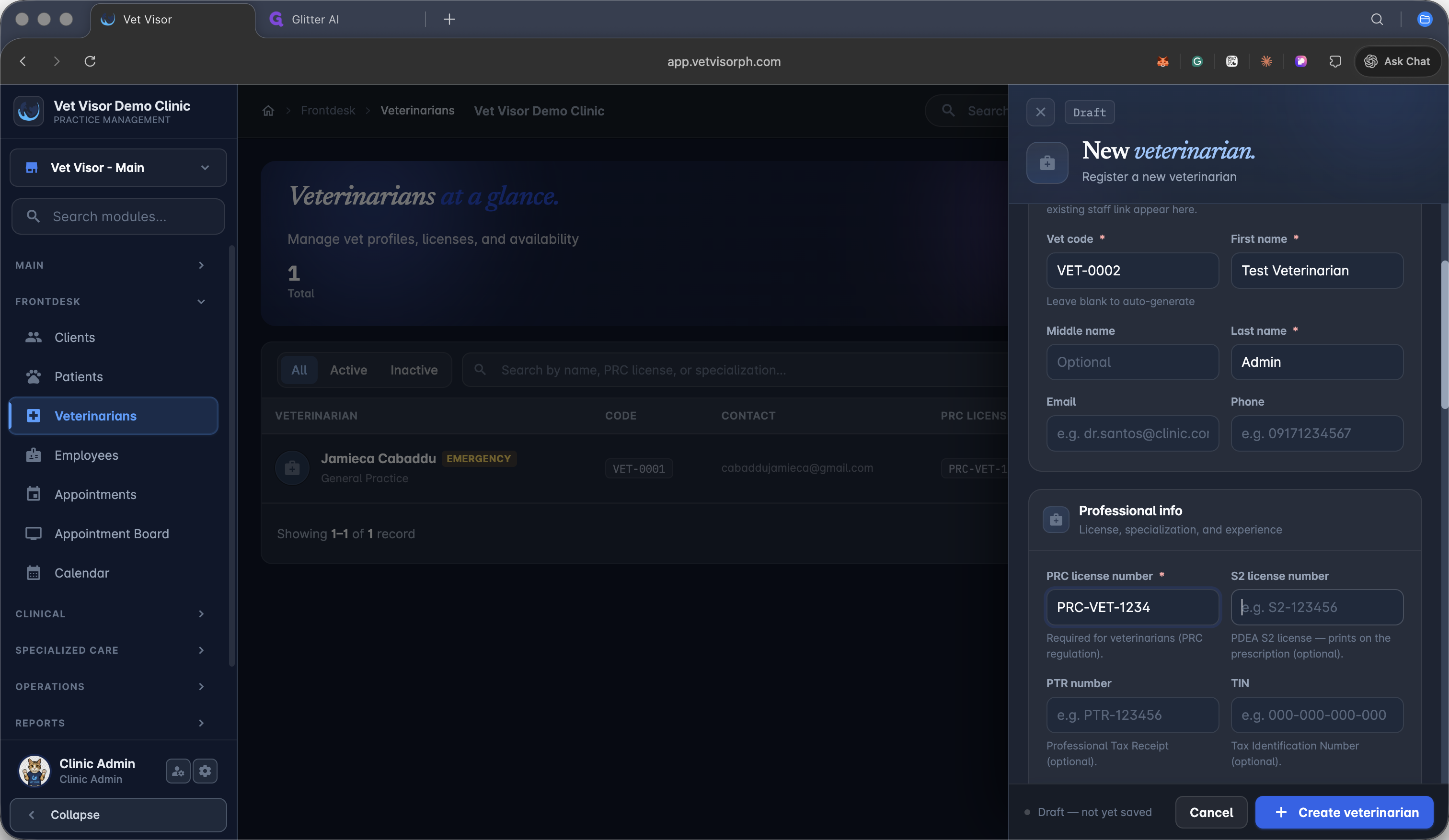This screenshot has height=840, width=1449.
Task: Focus the Search modules field
Action: pos(118,216)
